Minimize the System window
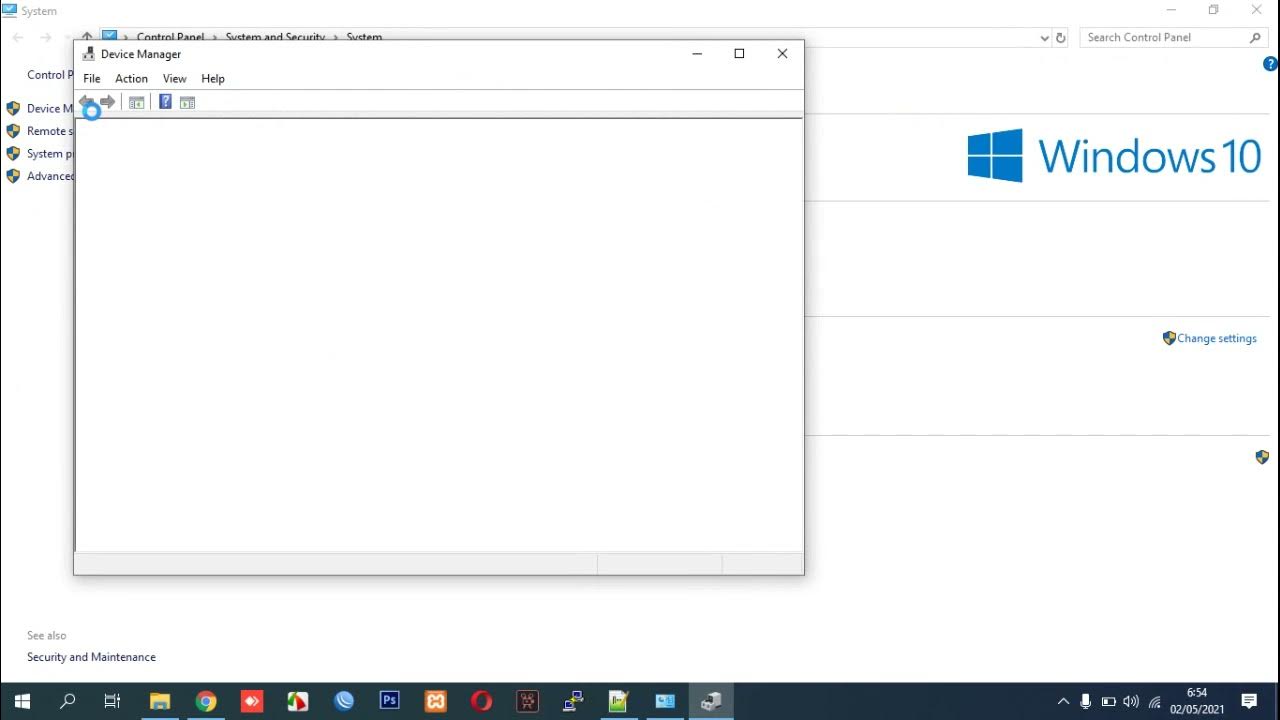The image size is (1280, 720). point(1171,10)
